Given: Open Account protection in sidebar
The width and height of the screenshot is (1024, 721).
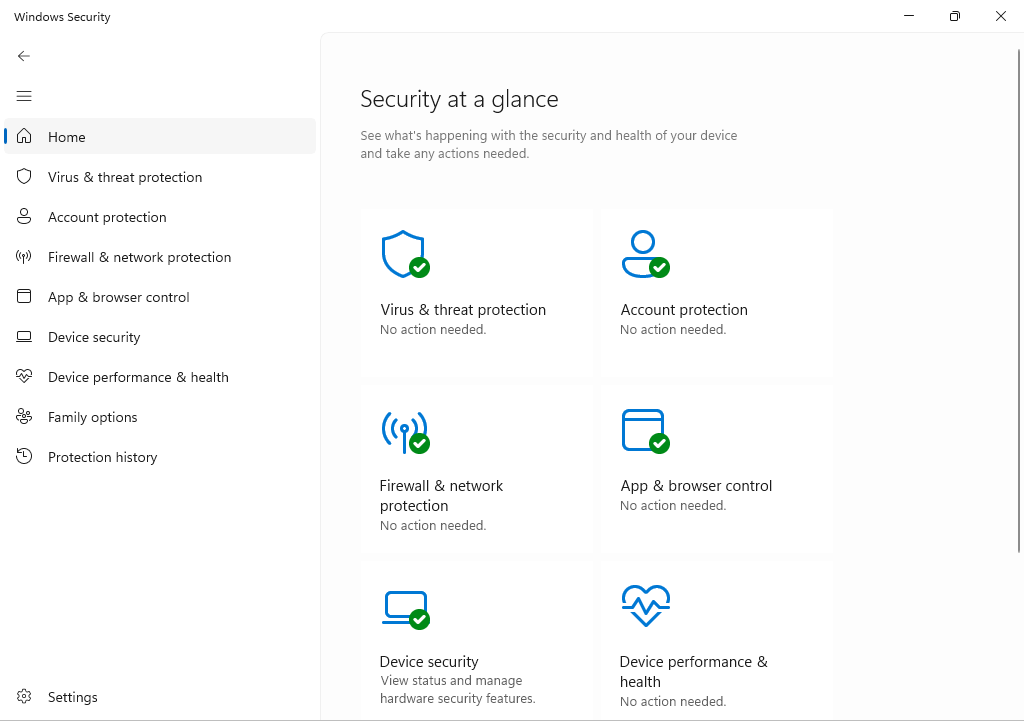Looking at the screenshot, I should click(x=107, y=217).
